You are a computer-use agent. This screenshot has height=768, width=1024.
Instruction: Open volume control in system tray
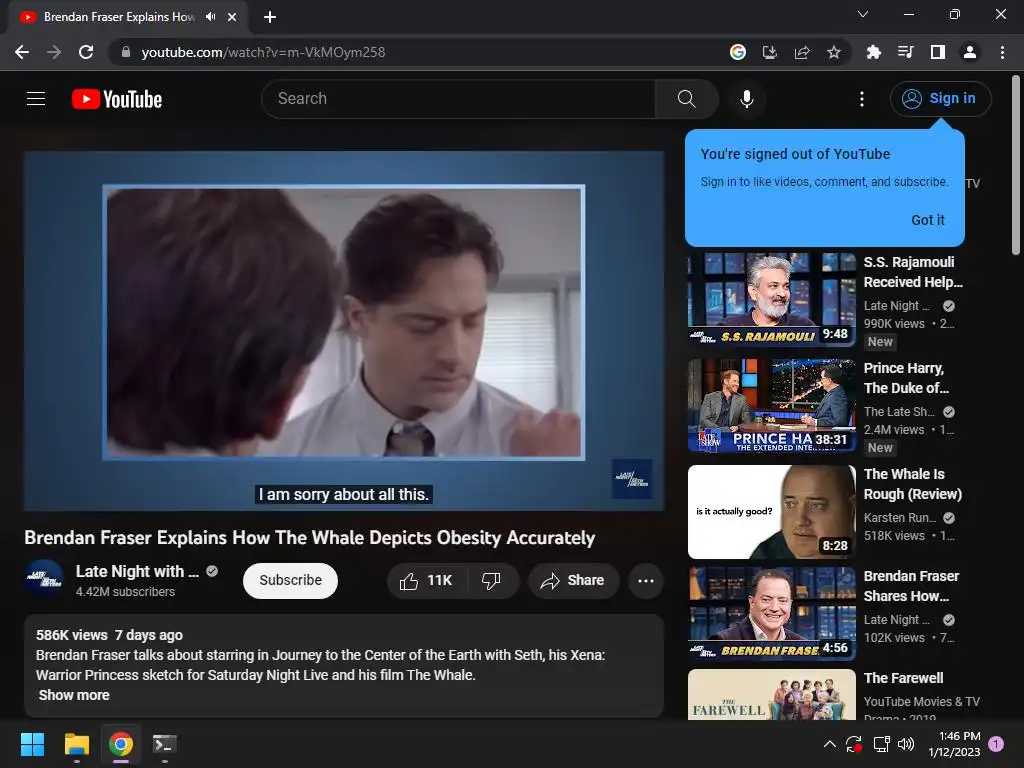tap(906, 744)
